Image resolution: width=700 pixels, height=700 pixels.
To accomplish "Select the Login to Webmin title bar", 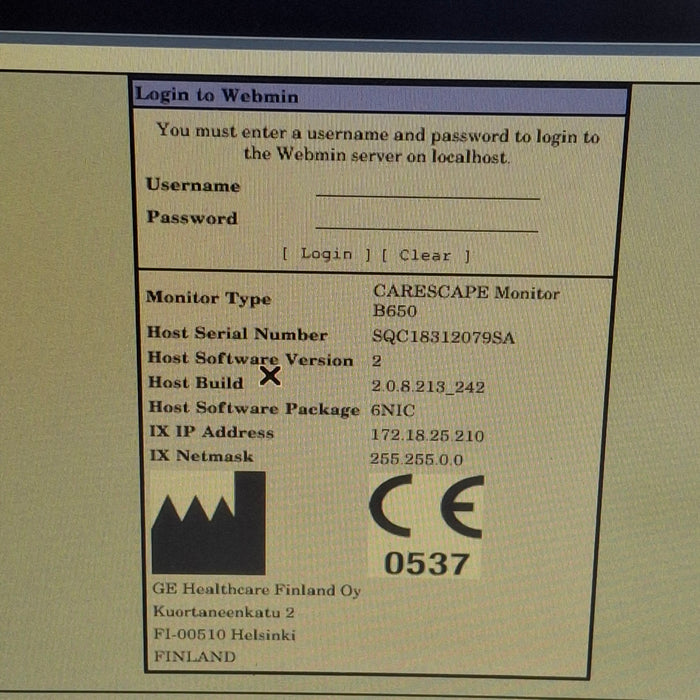I will pyautogui.click(x=380, y=98).
